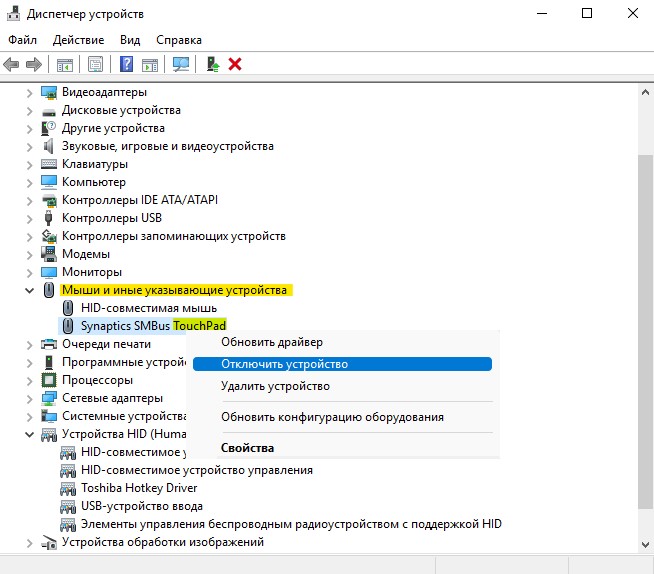
Task: Expand the Сетевые адаптеры node
Action: point(29,399)
